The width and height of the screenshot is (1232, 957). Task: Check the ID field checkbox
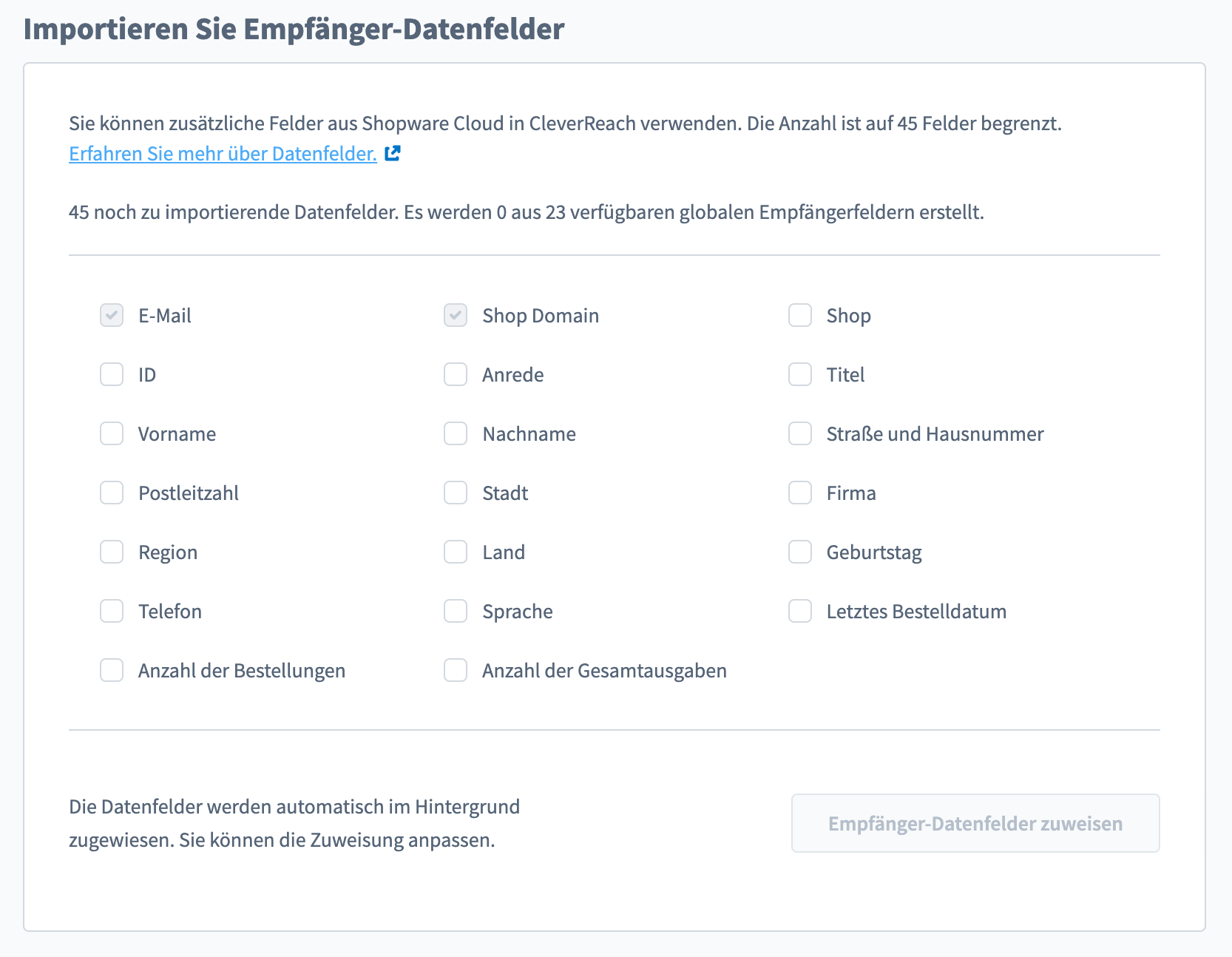112,374
